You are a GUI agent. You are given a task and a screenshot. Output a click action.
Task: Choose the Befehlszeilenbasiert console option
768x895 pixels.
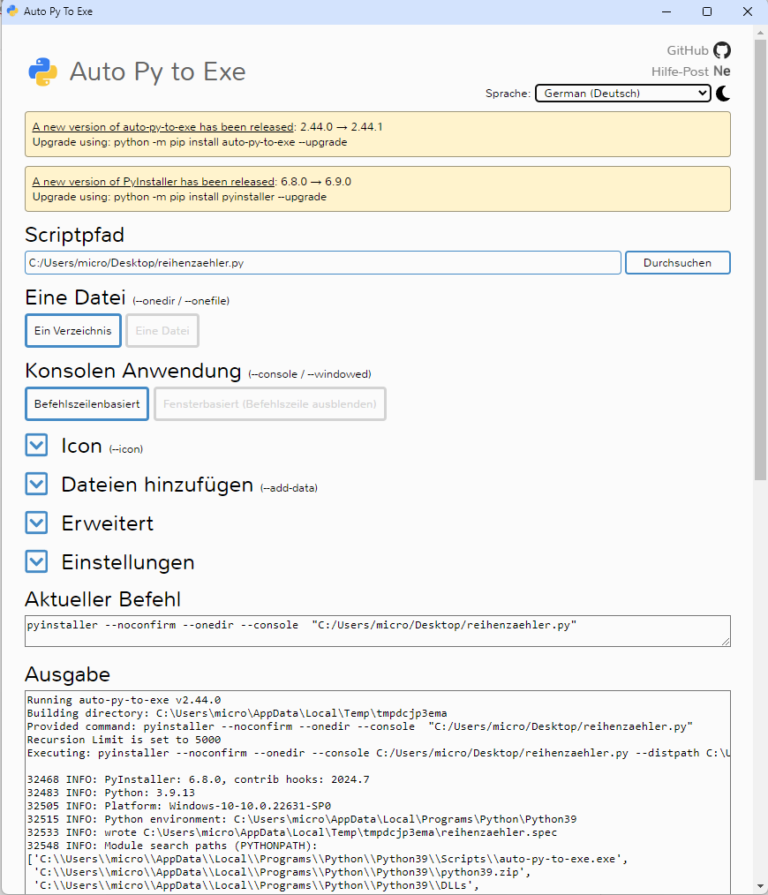click(x=87, y=404)
